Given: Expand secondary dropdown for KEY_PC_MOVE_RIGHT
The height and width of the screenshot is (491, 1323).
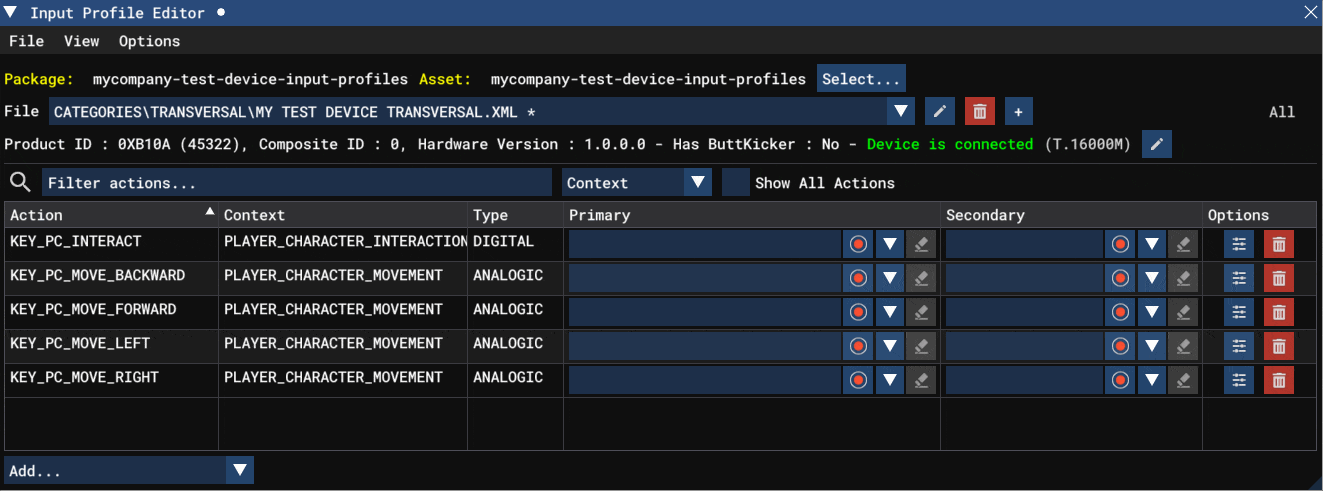Looking at the screenshot, I should tap(1151, 380).
